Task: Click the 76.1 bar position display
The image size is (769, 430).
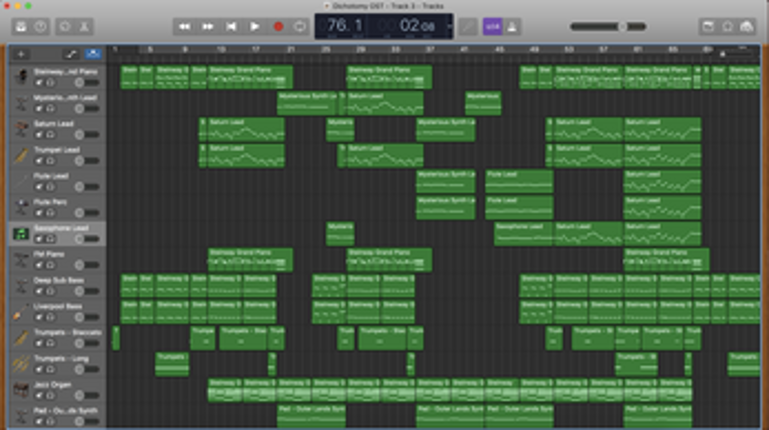Action: click(x=345, y=25)
